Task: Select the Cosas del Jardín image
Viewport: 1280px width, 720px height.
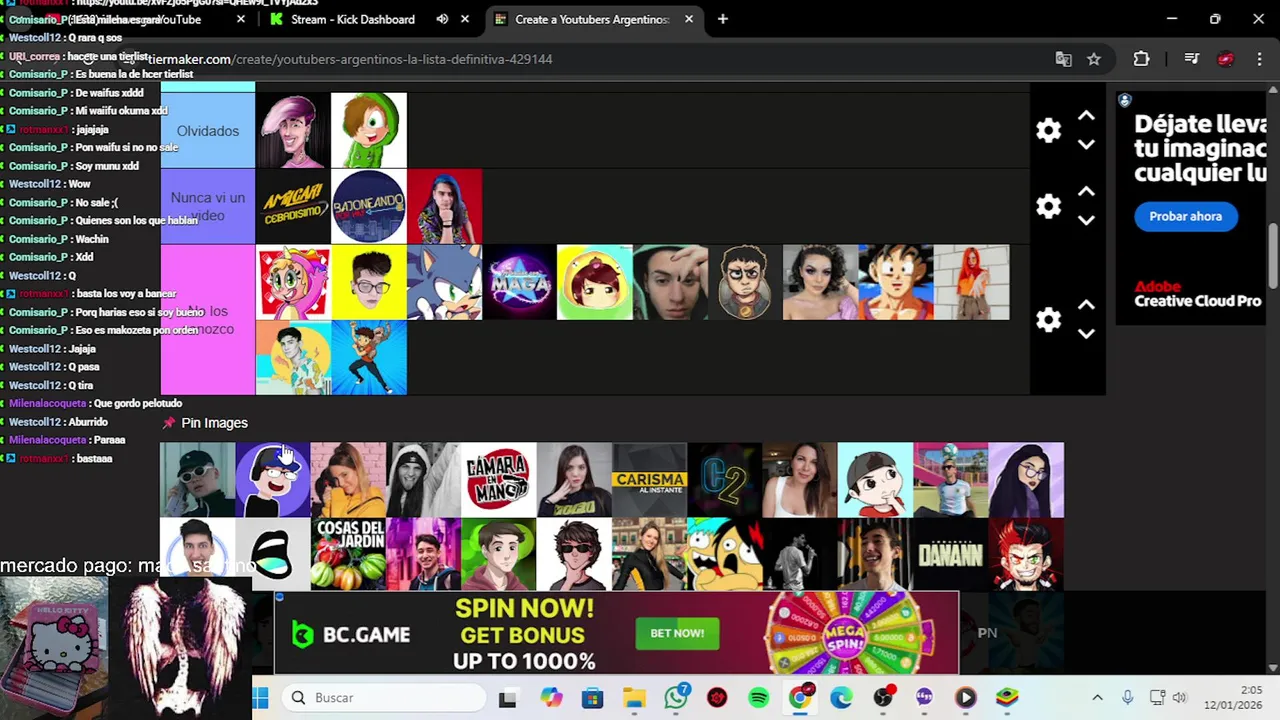Action: [x=348, y=555]
